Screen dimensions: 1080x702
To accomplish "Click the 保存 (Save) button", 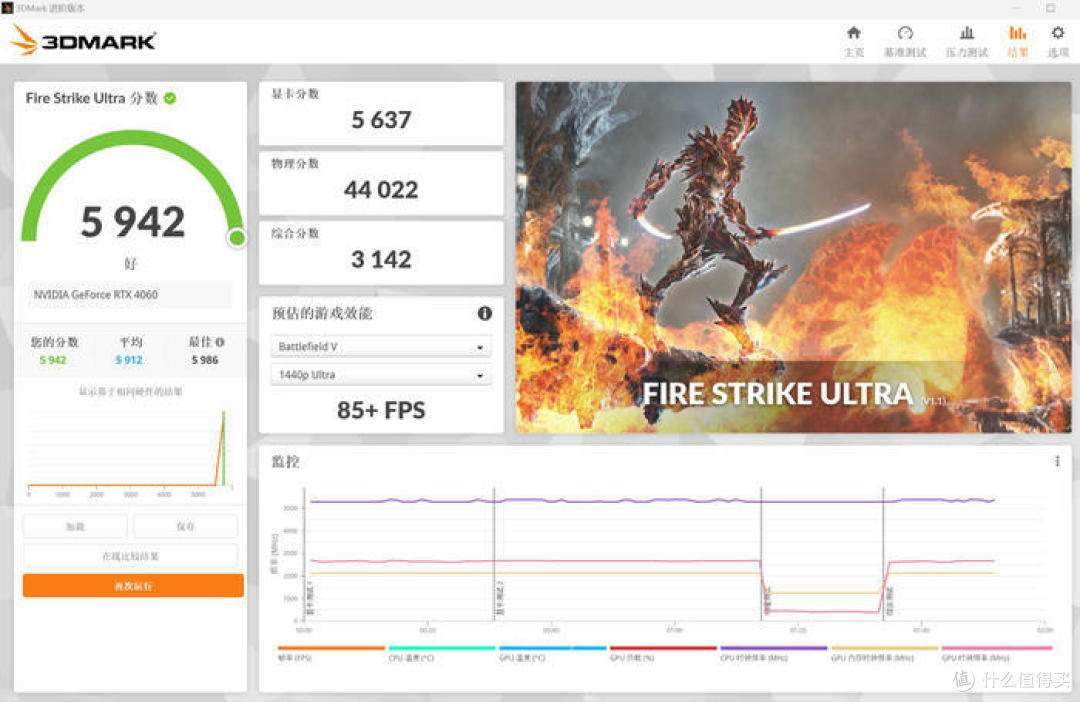I will click(x=185, y=526).
